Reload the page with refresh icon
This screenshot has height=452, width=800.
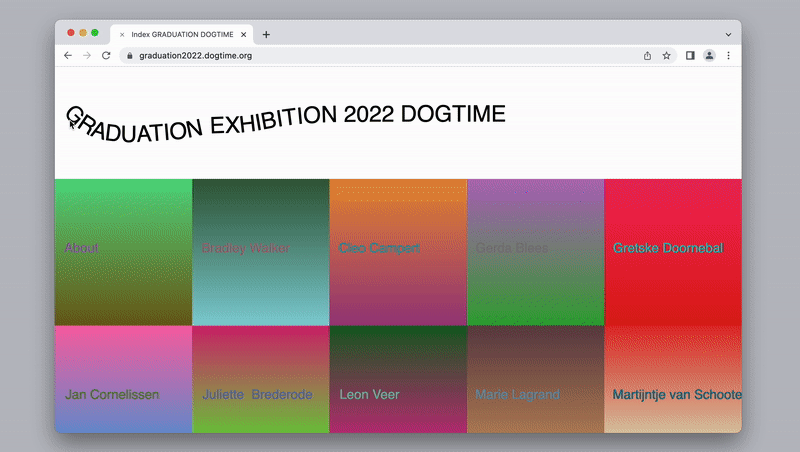pos(106,56)
